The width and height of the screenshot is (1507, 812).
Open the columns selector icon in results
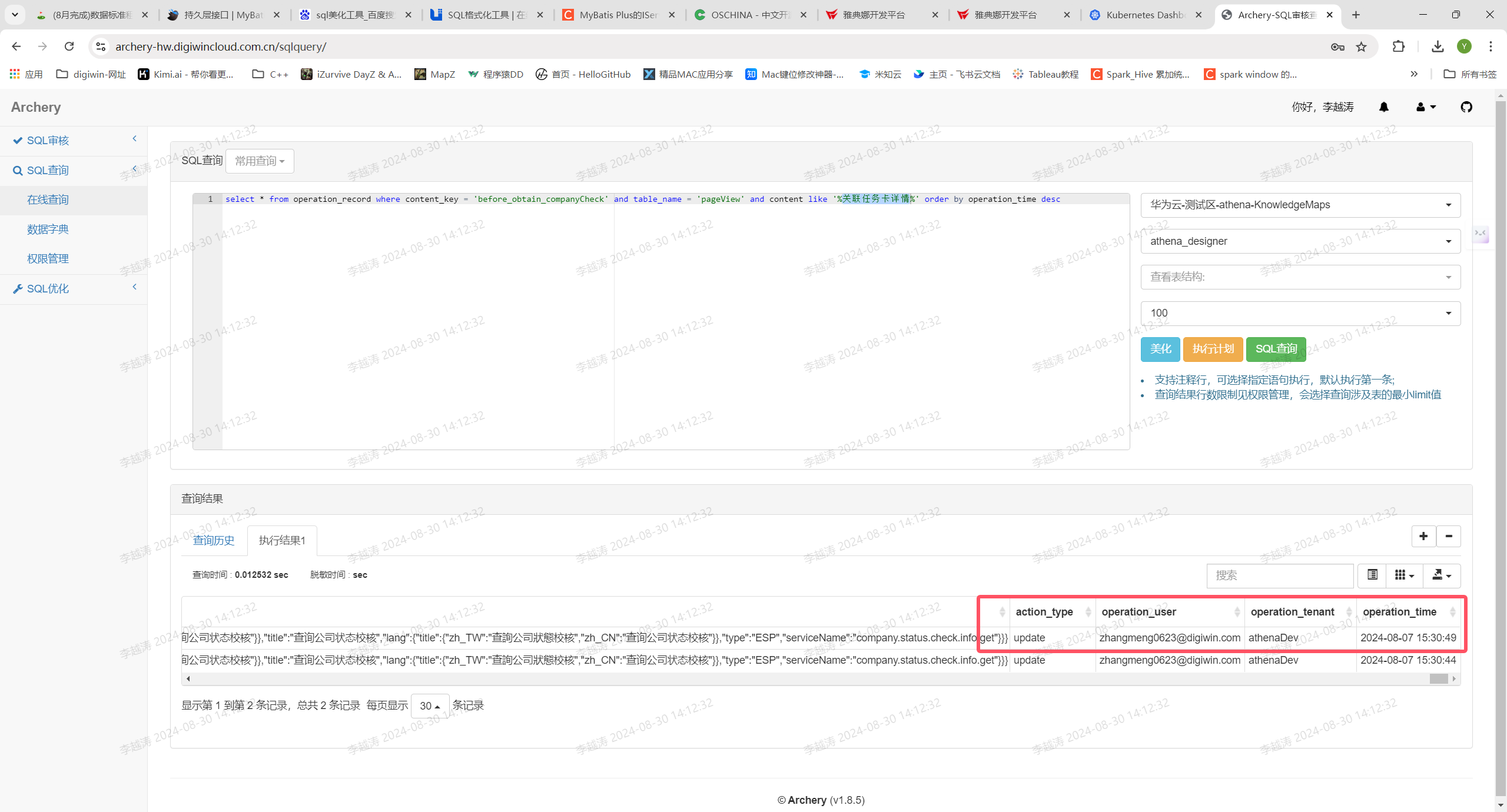click(x=1405, y=575)
